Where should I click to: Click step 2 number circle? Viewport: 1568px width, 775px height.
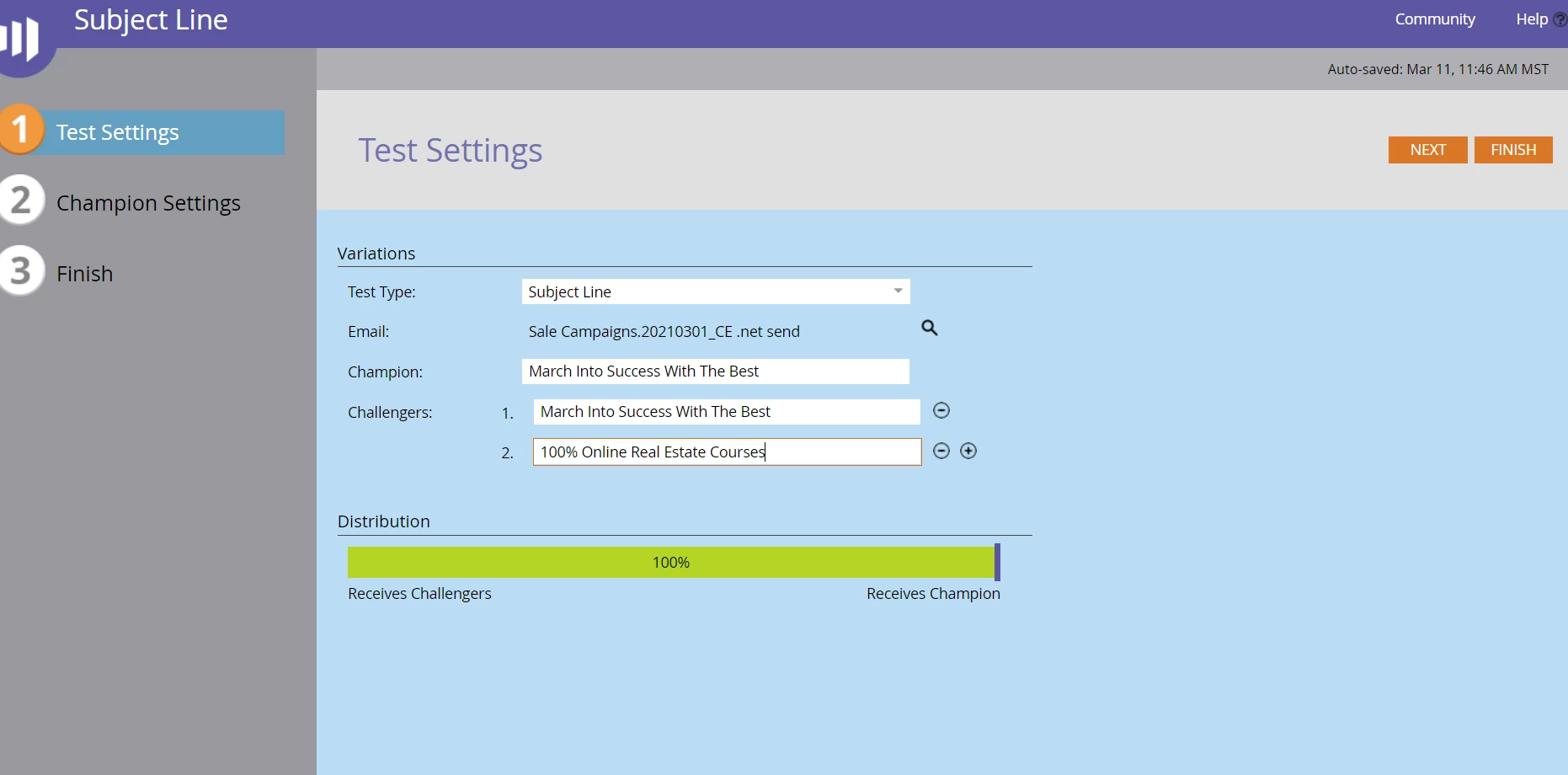tap(21, 200)
